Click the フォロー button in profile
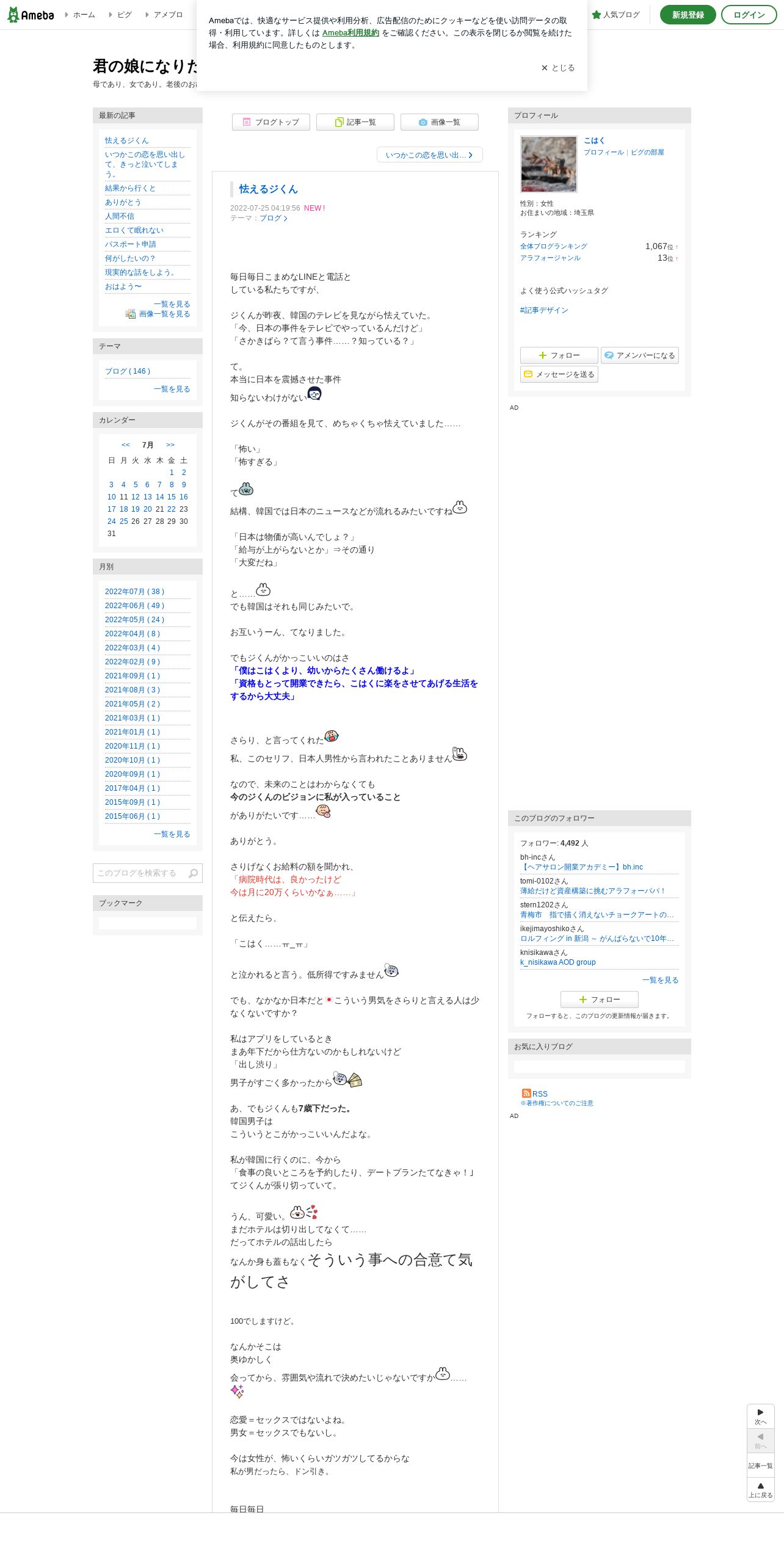The width and height of the screenshot is (784, 1568). tap(559, 355)
